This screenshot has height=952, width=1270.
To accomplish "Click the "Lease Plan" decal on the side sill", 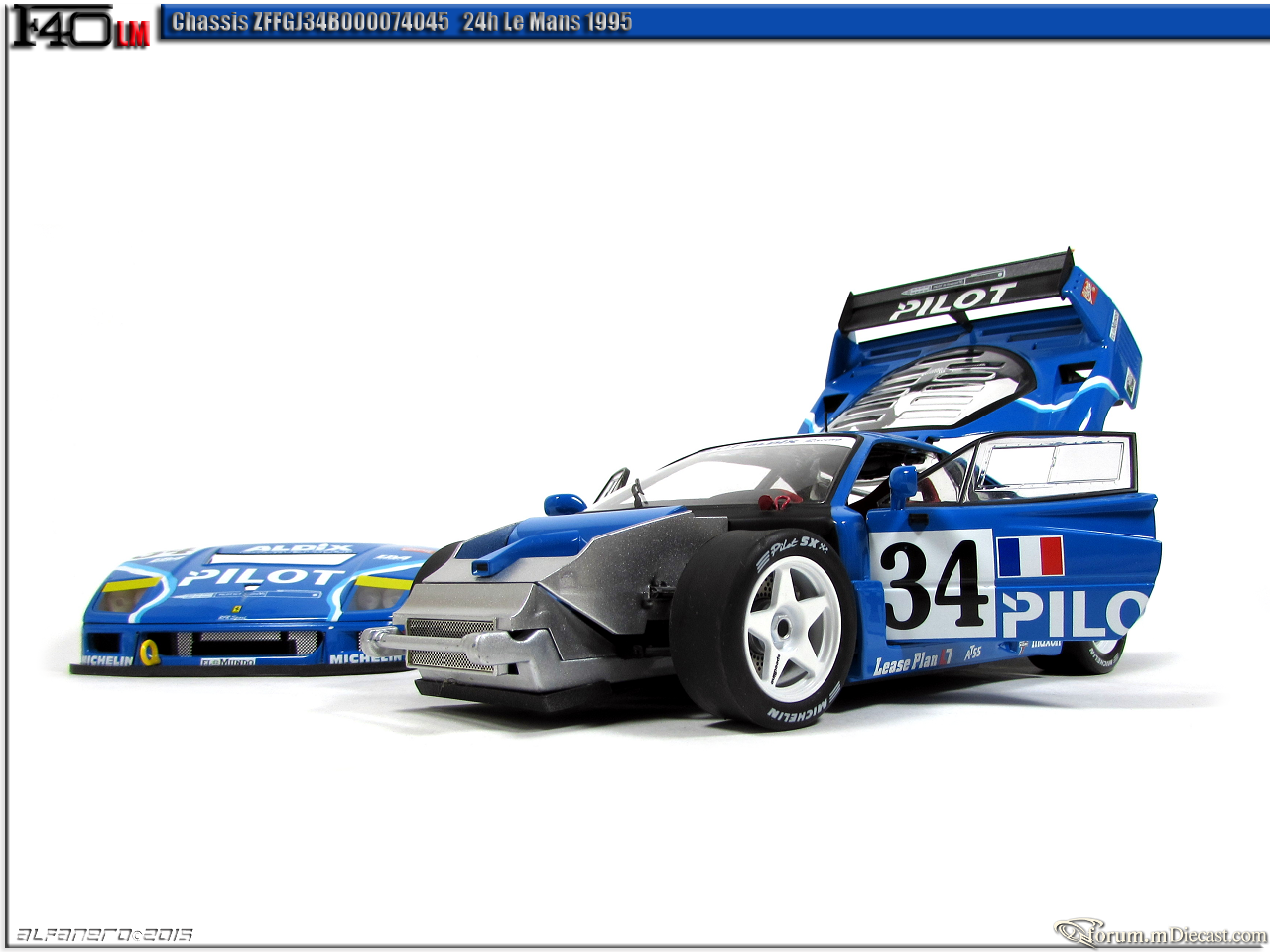I will [913, 661].
